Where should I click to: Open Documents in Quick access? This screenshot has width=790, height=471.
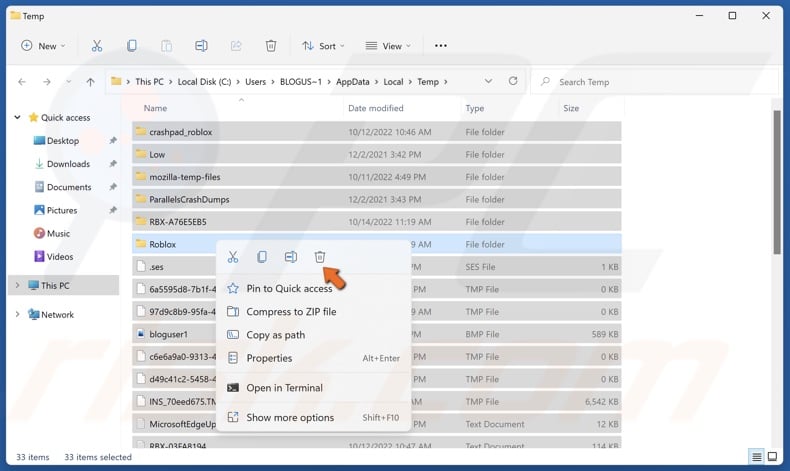tap(69, 187)
